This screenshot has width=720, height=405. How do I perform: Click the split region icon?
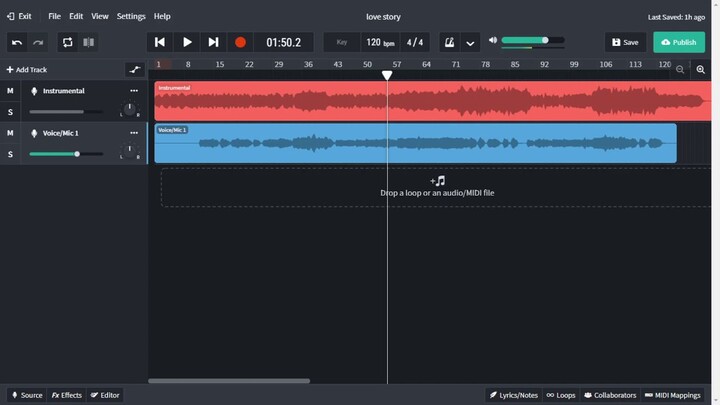pos(89,42)
